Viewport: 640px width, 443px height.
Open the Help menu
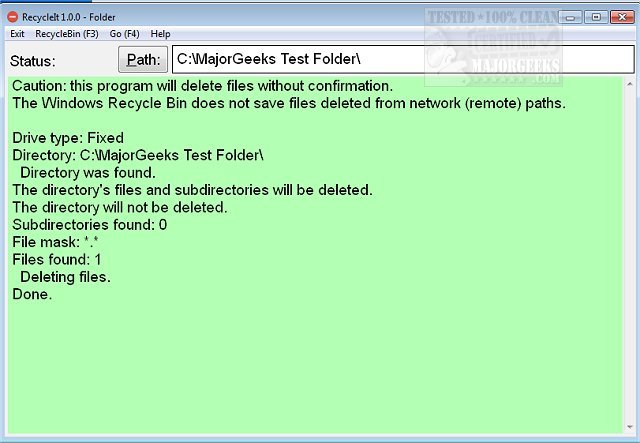click(x=160, y=34)
